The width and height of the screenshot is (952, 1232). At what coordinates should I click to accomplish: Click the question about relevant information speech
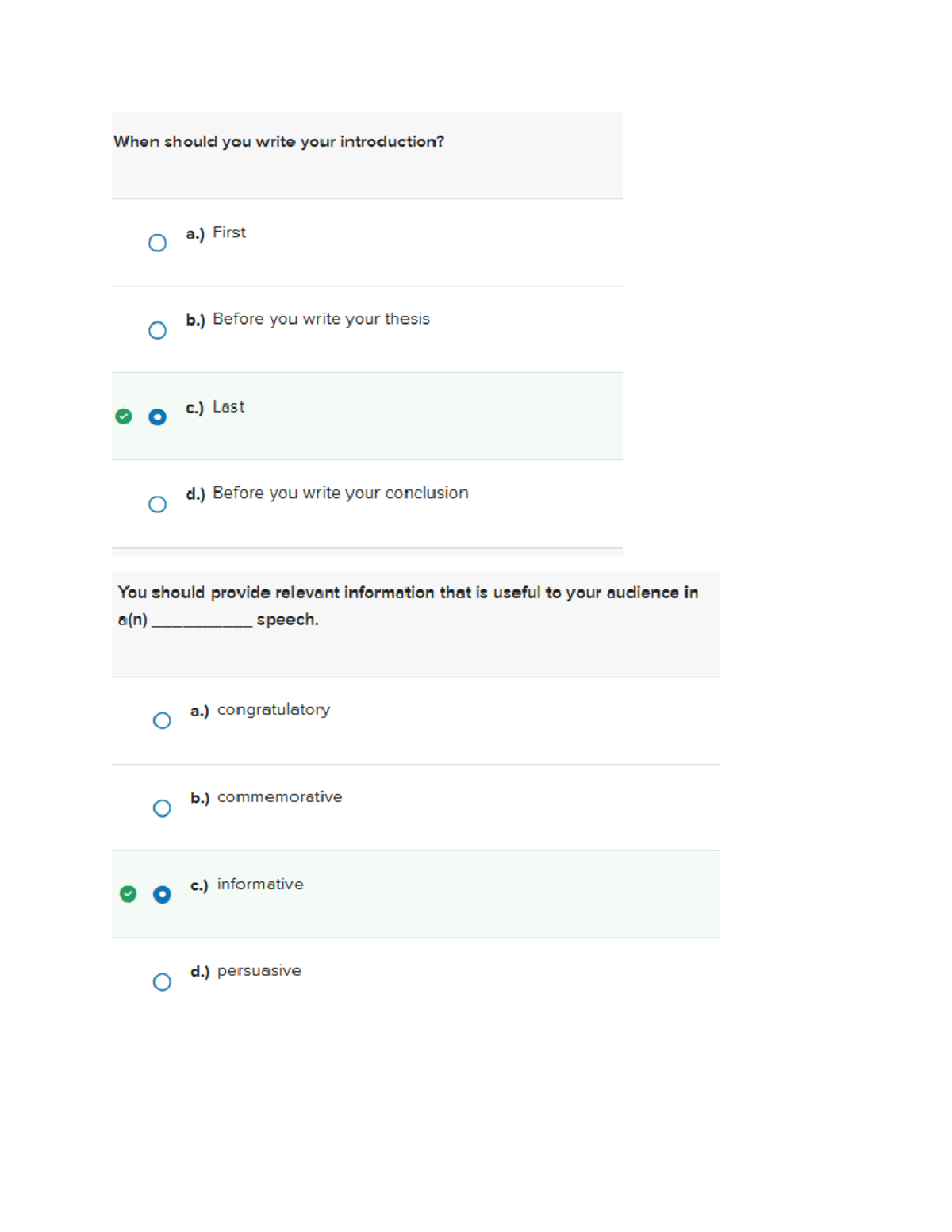(408, 605)
